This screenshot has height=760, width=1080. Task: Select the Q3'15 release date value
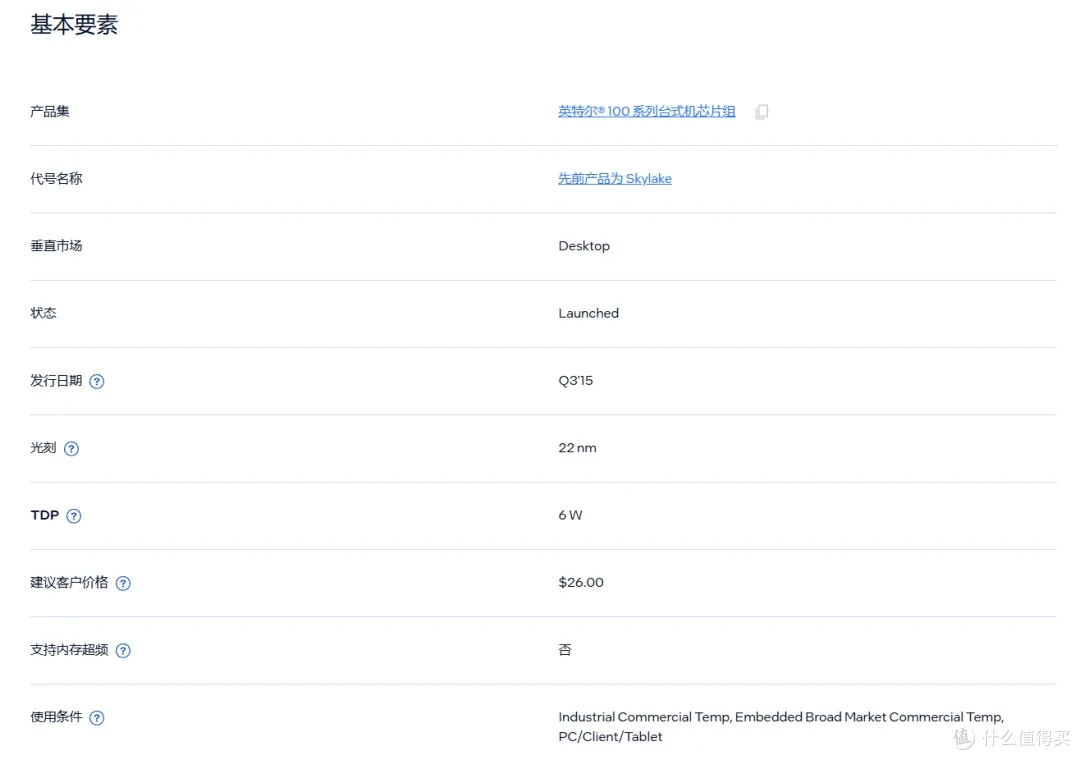click(x=576, y=381)
